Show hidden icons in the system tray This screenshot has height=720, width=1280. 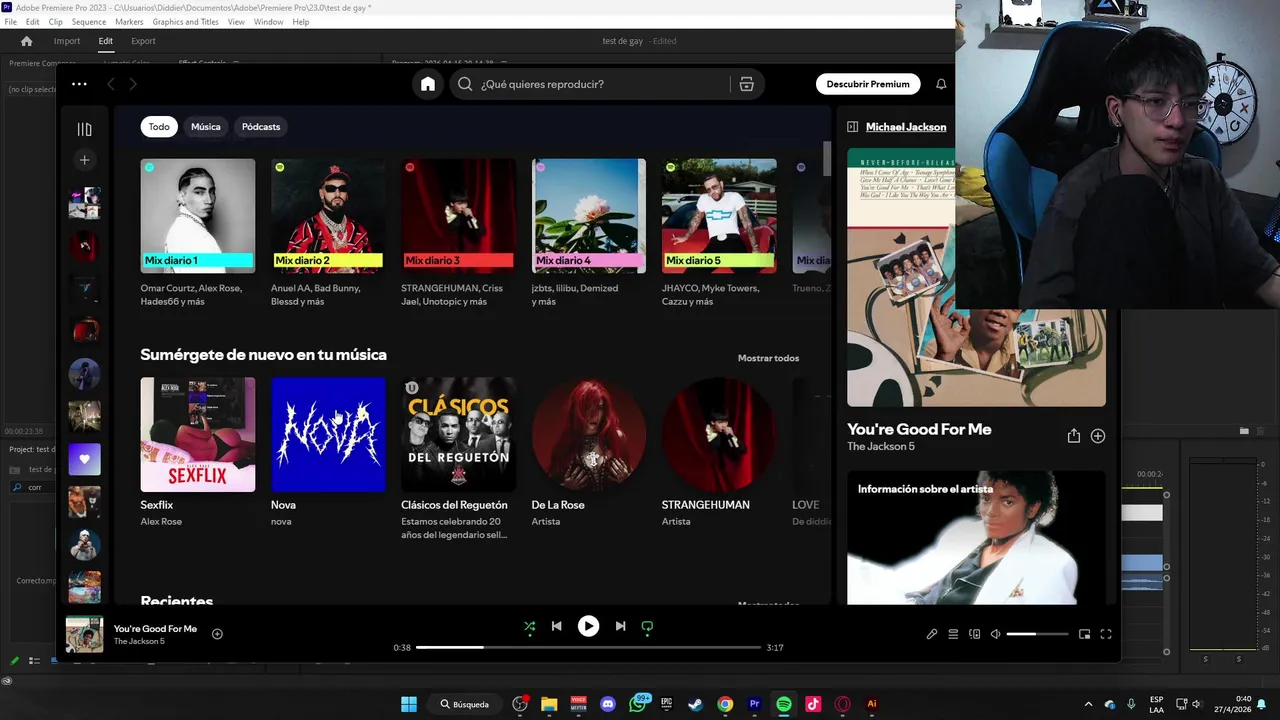pyautogui.click(x=1088, y=704)
